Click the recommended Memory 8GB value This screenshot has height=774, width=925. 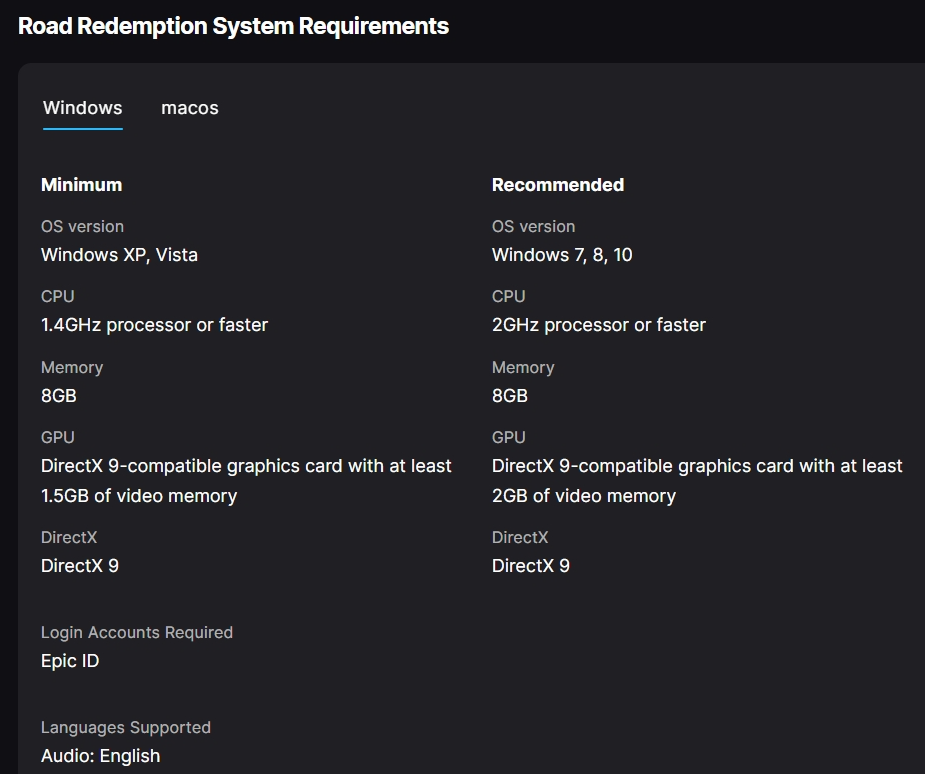coord(510,395)
